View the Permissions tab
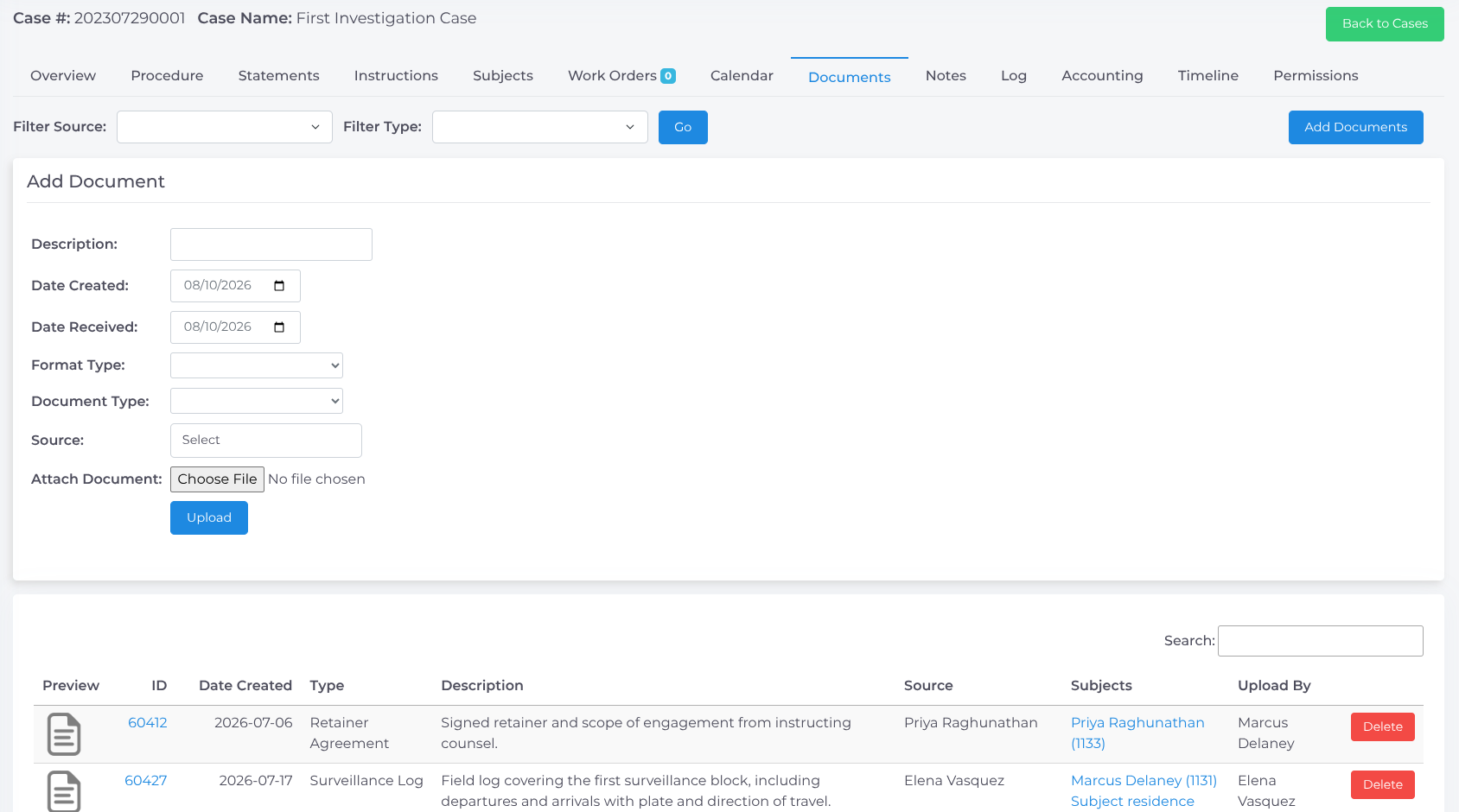Screen dimensions: 1459x812 pos(1316,76)
